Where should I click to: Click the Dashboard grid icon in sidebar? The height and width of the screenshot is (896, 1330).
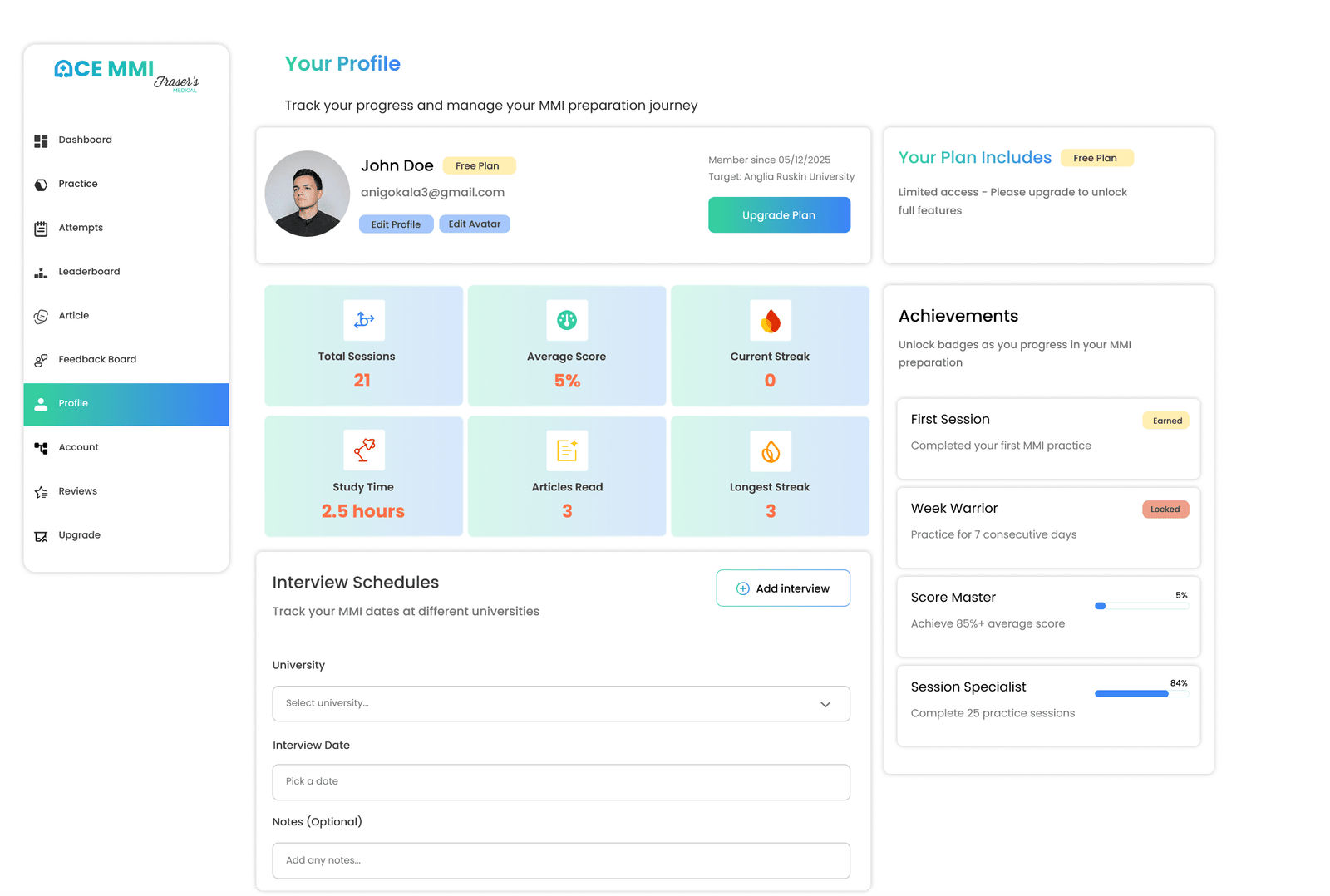tap(41, 140)
